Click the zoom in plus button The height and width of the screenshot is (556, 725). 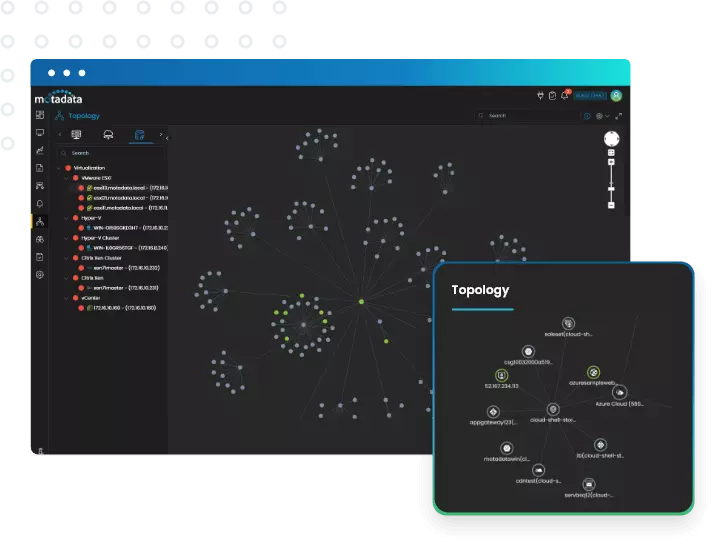tap(611, 162)
